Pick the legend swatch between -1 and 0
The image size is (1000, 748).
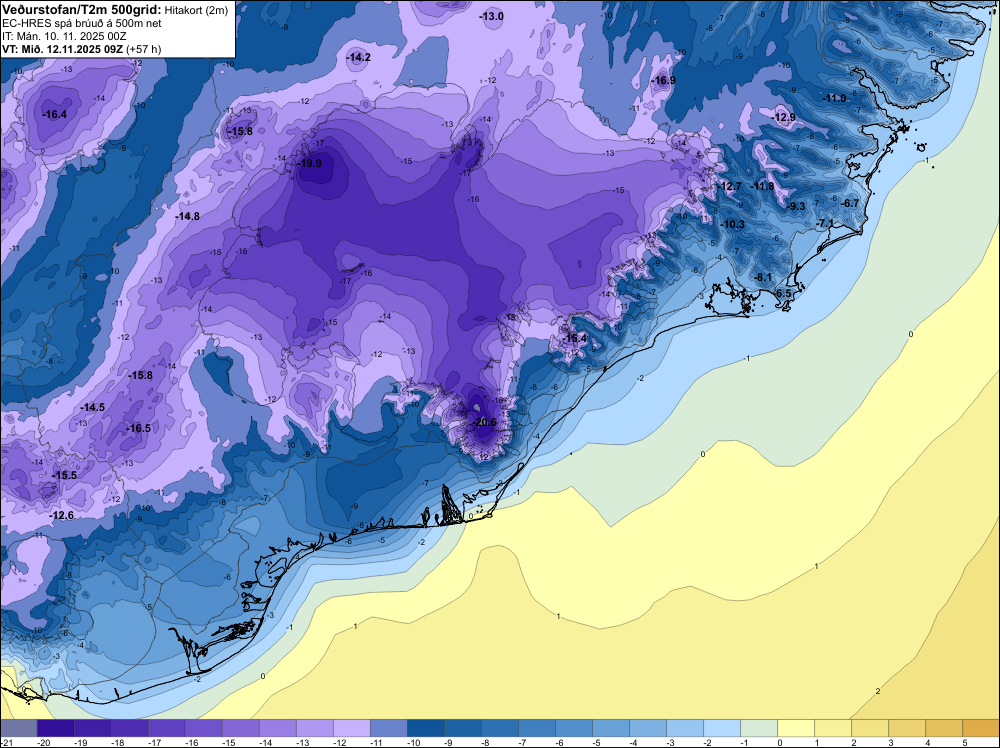point(759,728)
